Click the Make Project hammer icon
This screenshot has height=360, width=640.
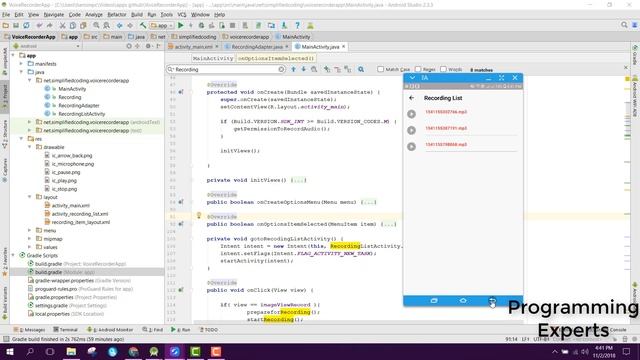(x=143, y=25)
